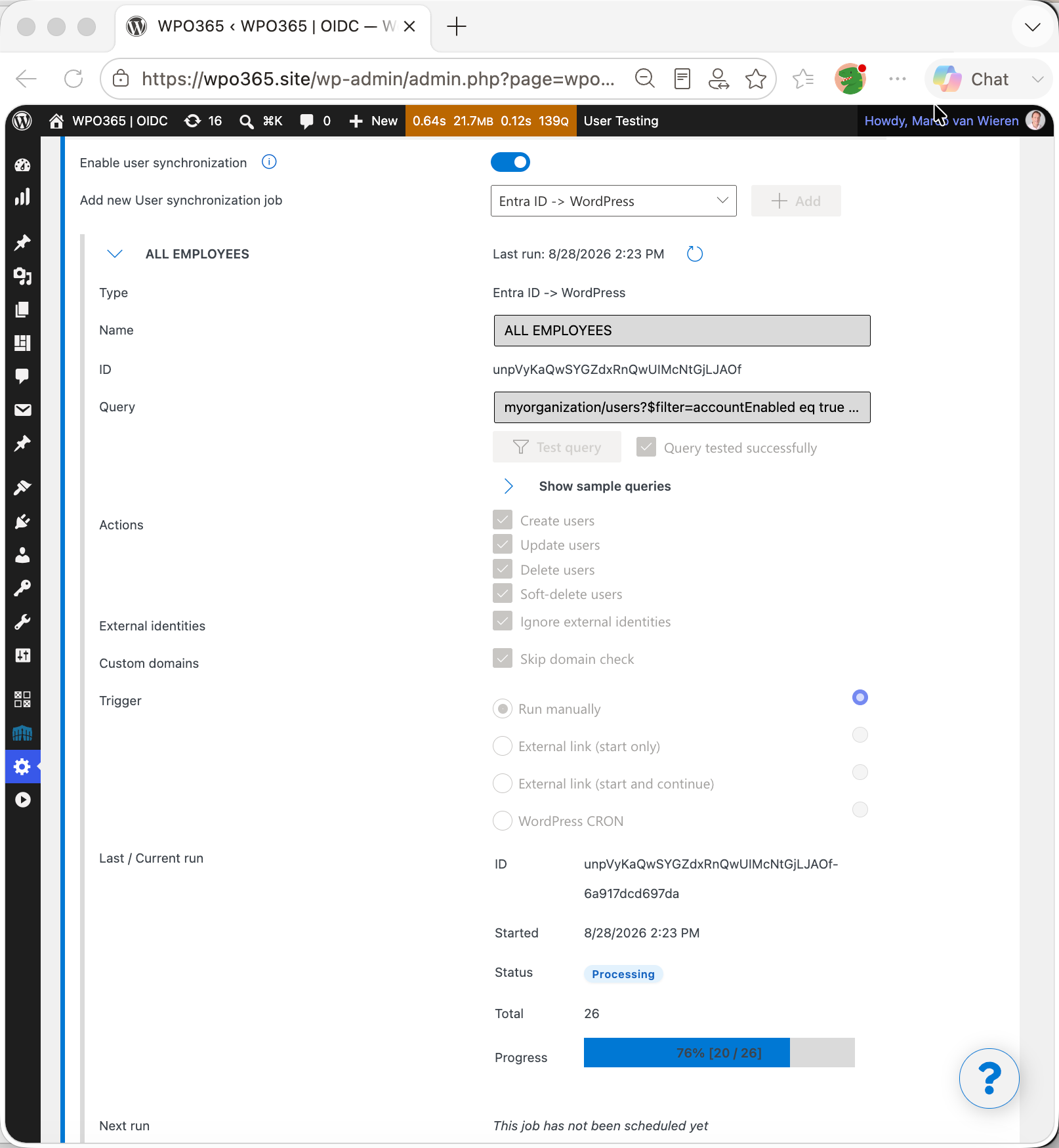Open the Pages sidebar icon
The height and width of the screenshot is (1148, 1059).
tap(23, 310)
